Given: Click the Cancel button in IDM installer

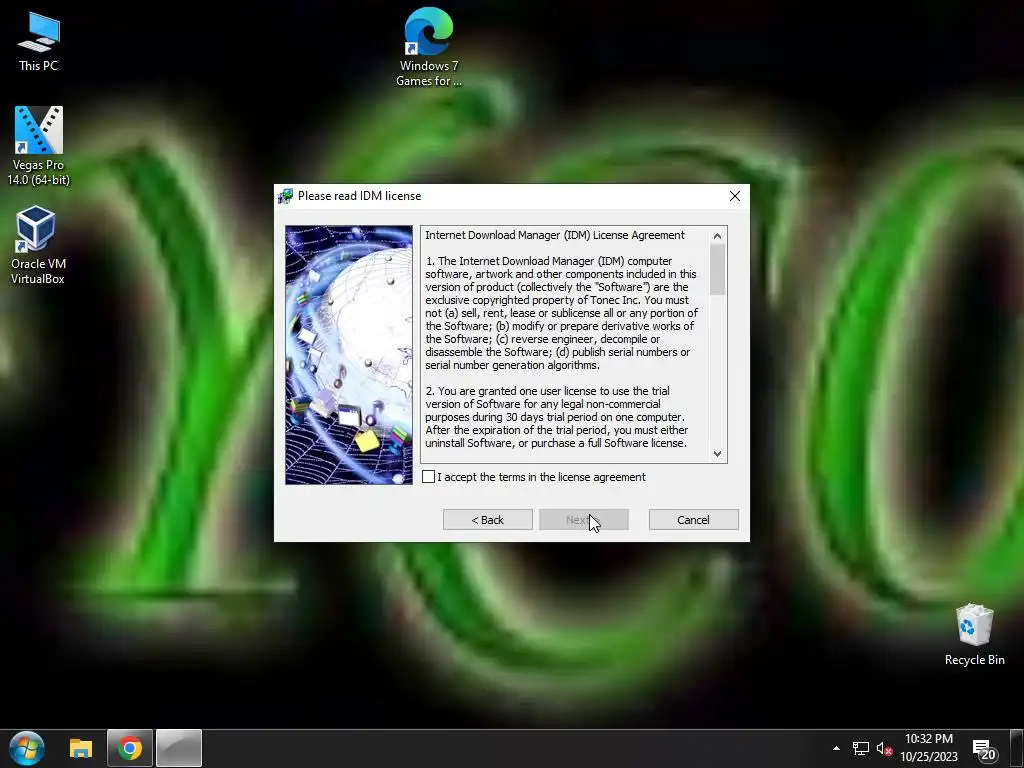Looking at the screenshot, I should tap(694, 520).
